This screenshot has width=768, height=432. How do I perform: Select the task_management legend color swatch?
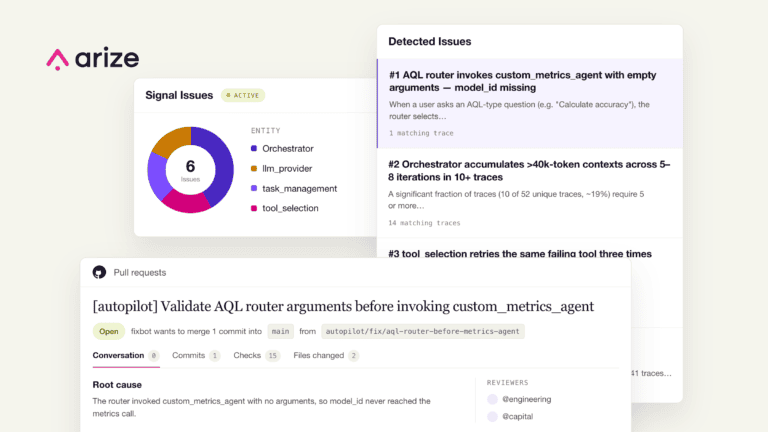(x=254, y=188)
